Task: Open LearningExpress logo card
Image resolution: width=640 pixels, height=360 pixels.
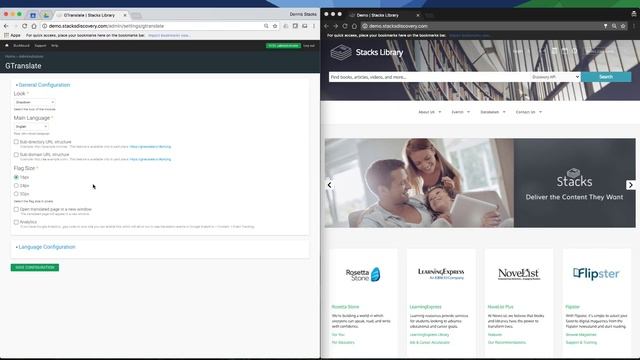Action: point(441,273)
